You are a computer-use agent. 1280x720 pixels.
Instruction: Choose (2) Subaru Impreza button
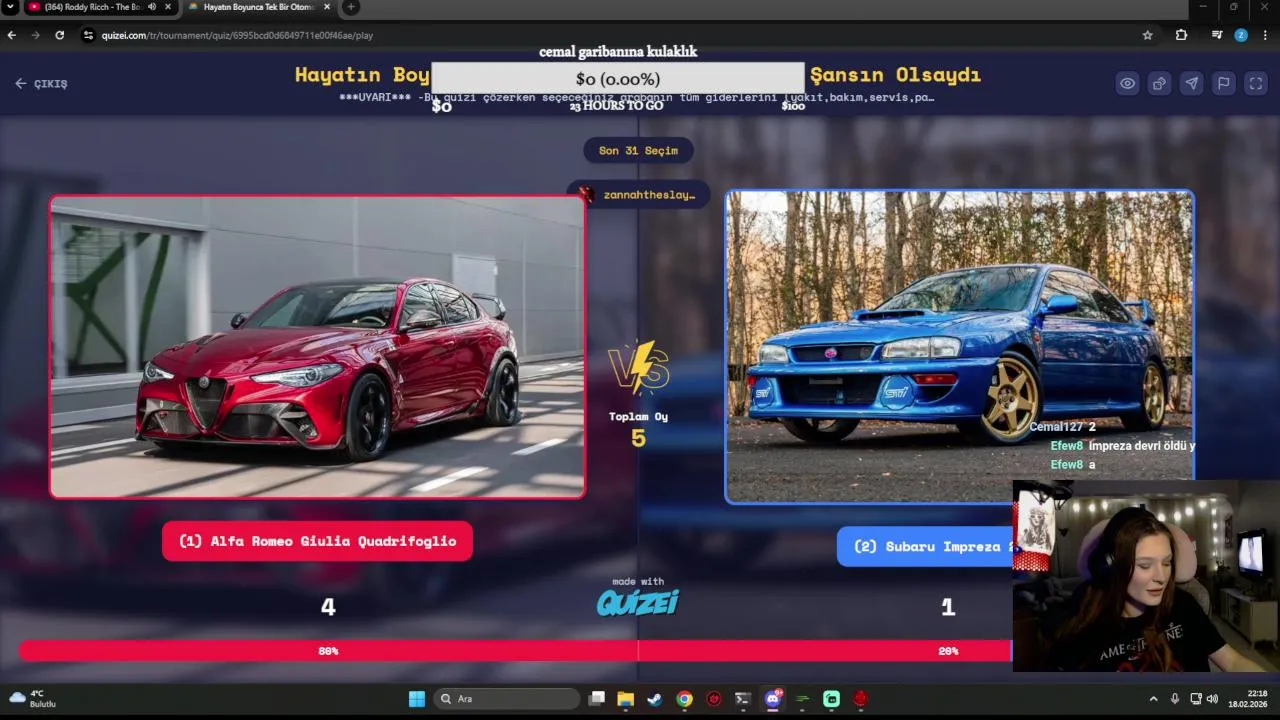click(x=925, y=547)
